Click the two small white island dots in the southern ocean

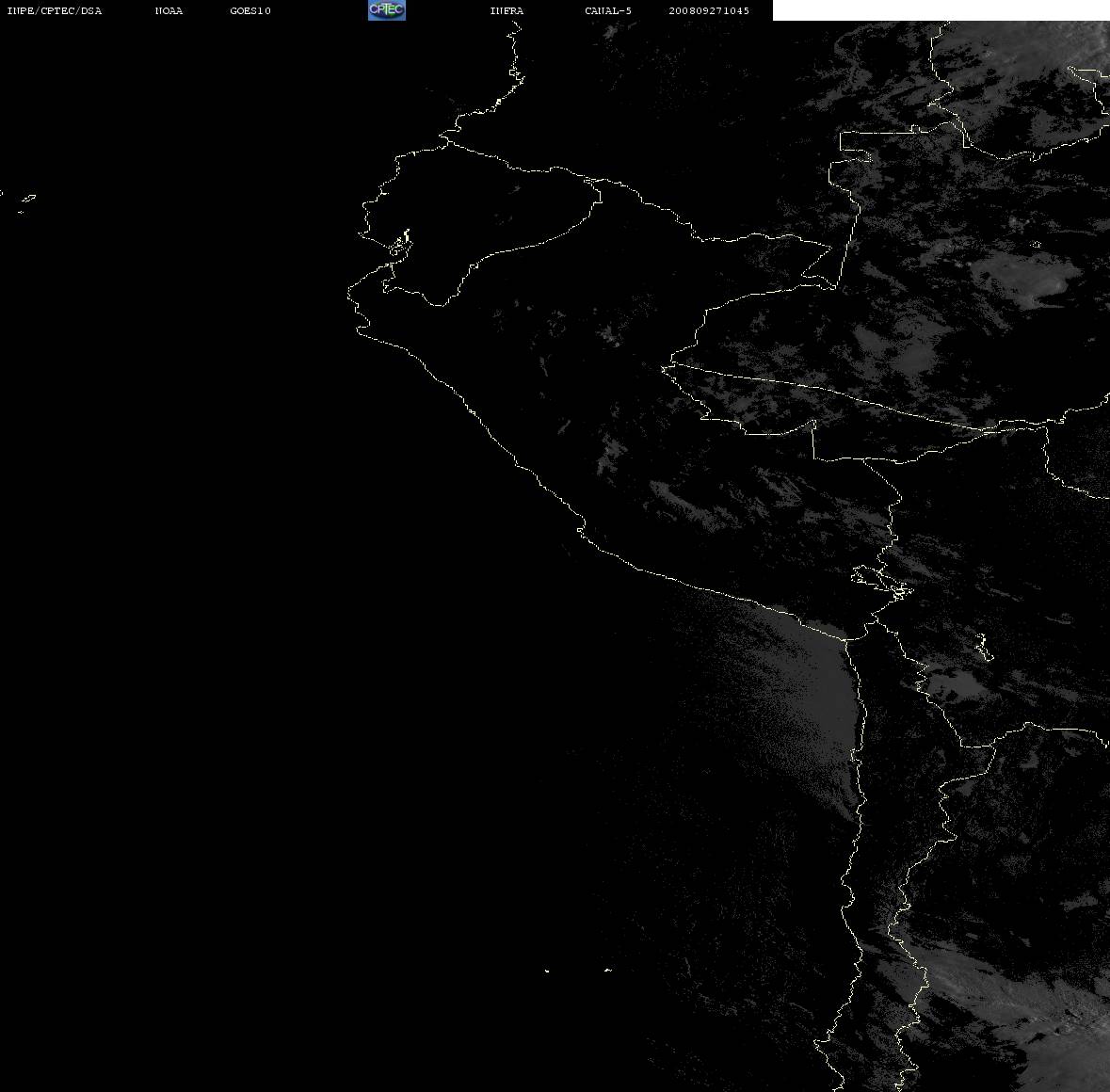pos(577,971)
